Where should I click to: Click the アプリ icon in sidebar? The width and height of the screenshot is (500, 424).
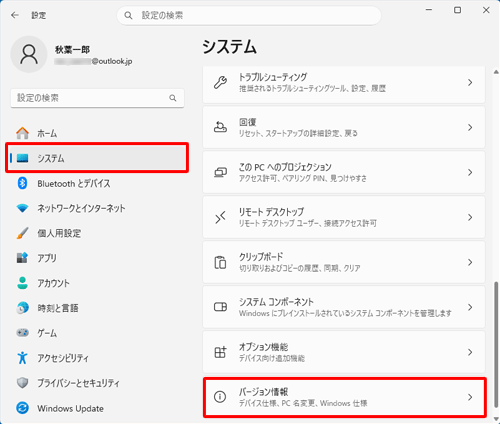pos(22,258)
